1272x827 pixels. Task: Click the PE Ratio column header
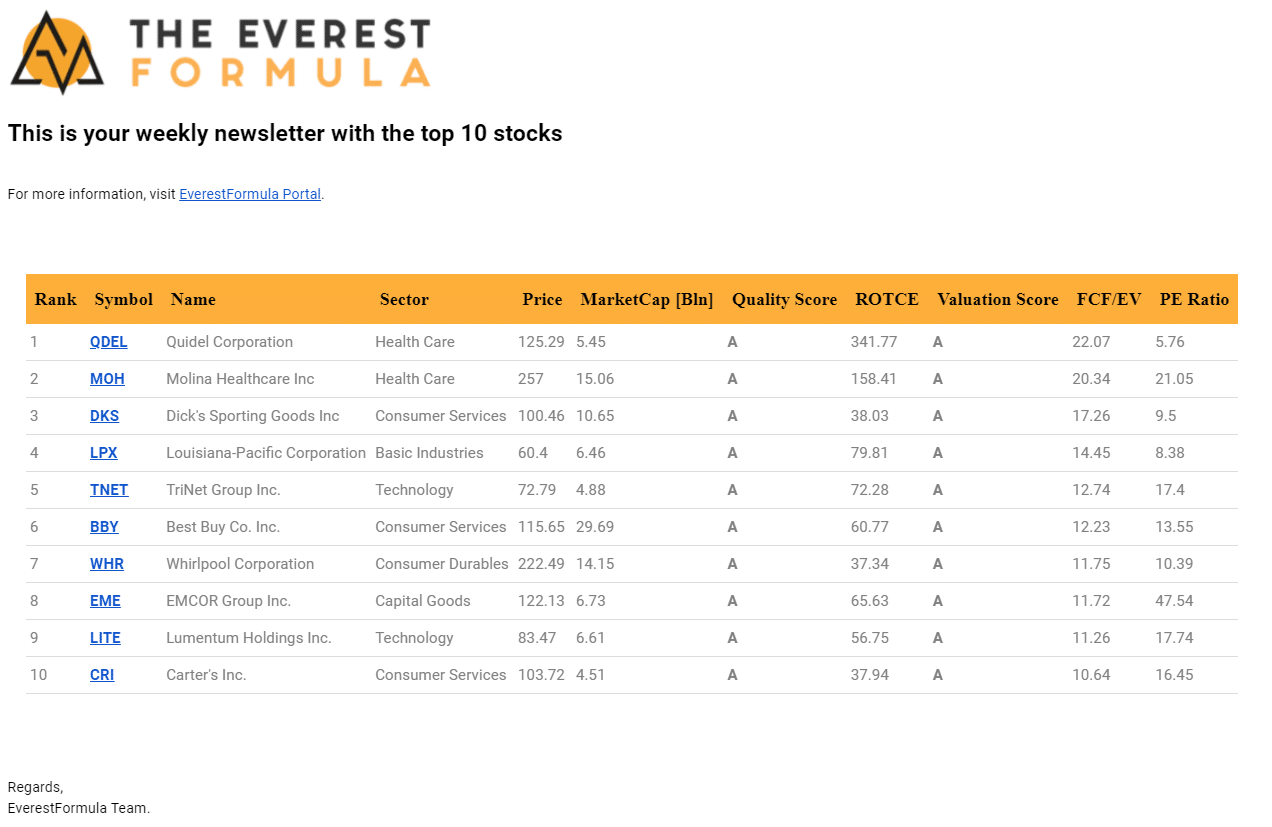point(1194,300)
